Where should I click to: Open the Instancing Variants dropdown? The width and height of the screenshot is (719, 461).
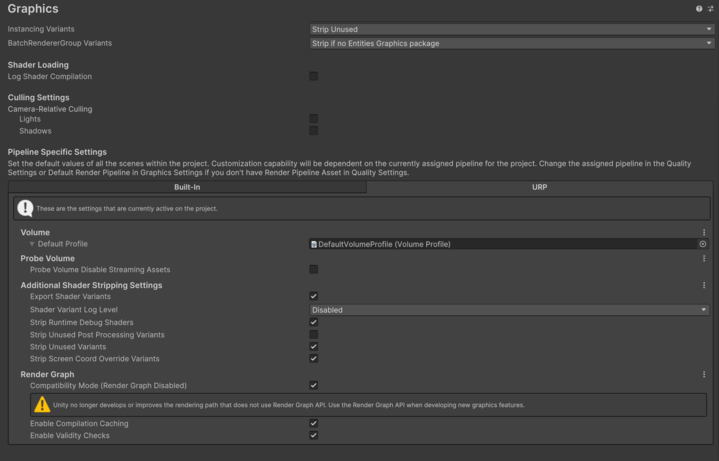511,30
